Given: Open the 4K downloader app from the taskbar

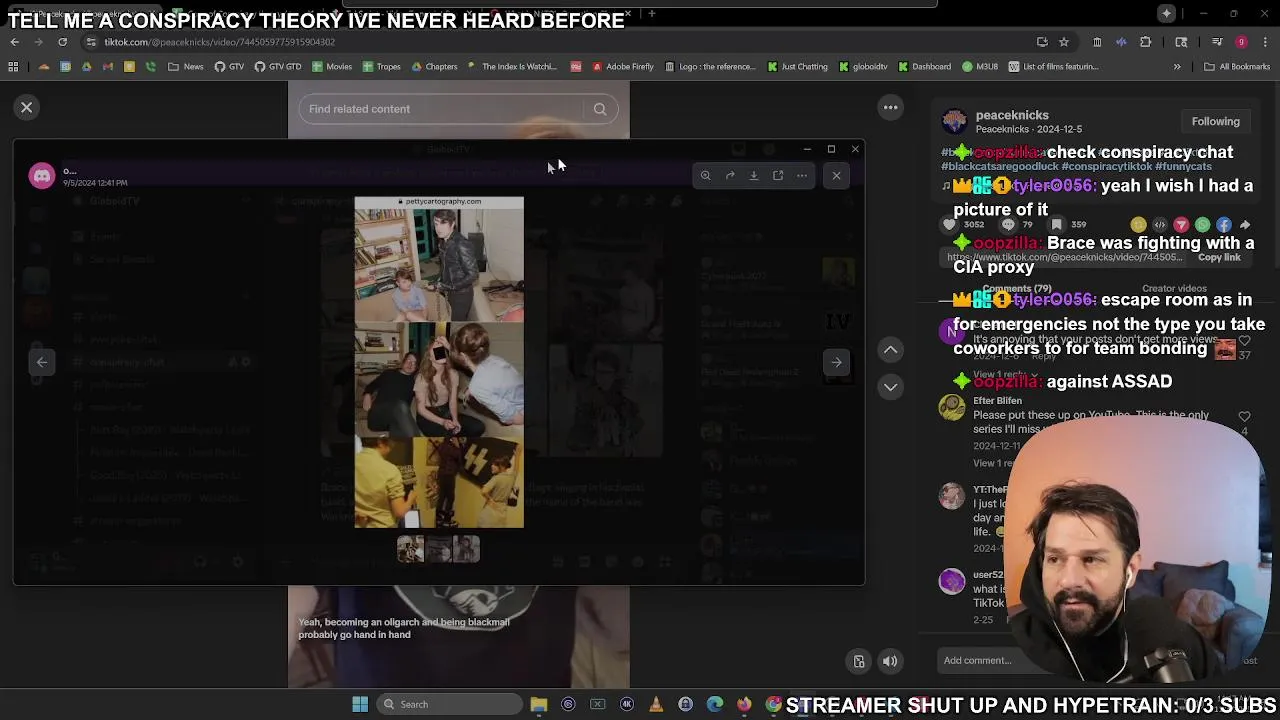Looking at the screenshot, I should click(627, 704).
